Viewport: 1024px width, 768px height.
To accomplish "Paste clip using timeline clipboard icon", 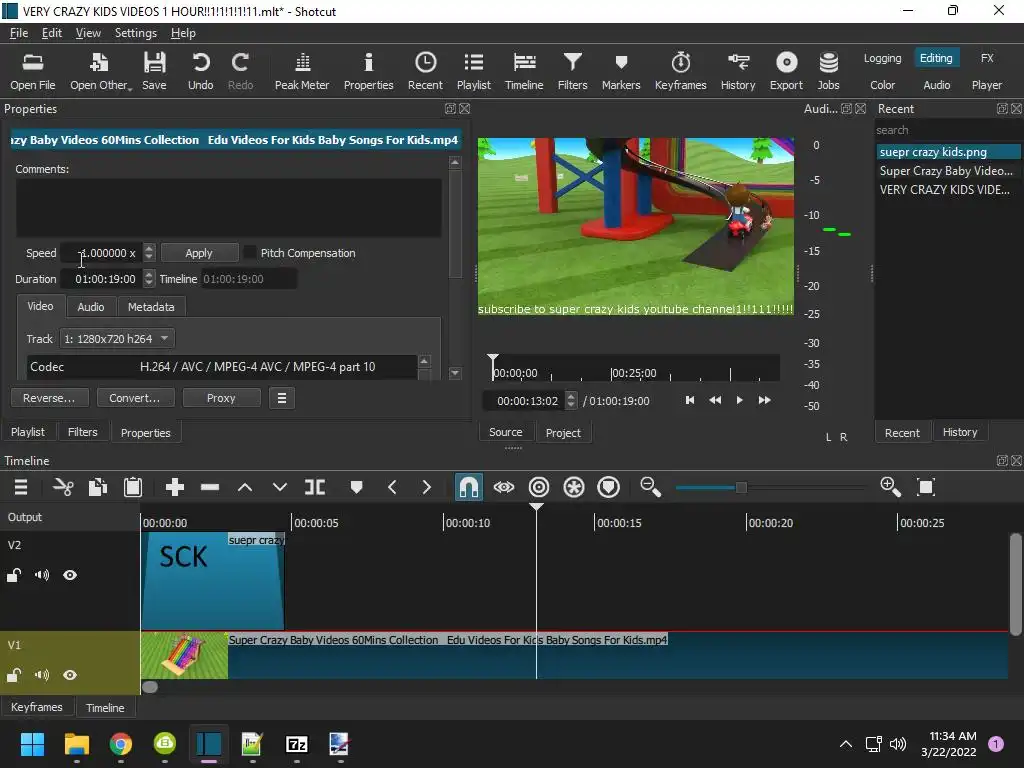I will click(133, 487).
